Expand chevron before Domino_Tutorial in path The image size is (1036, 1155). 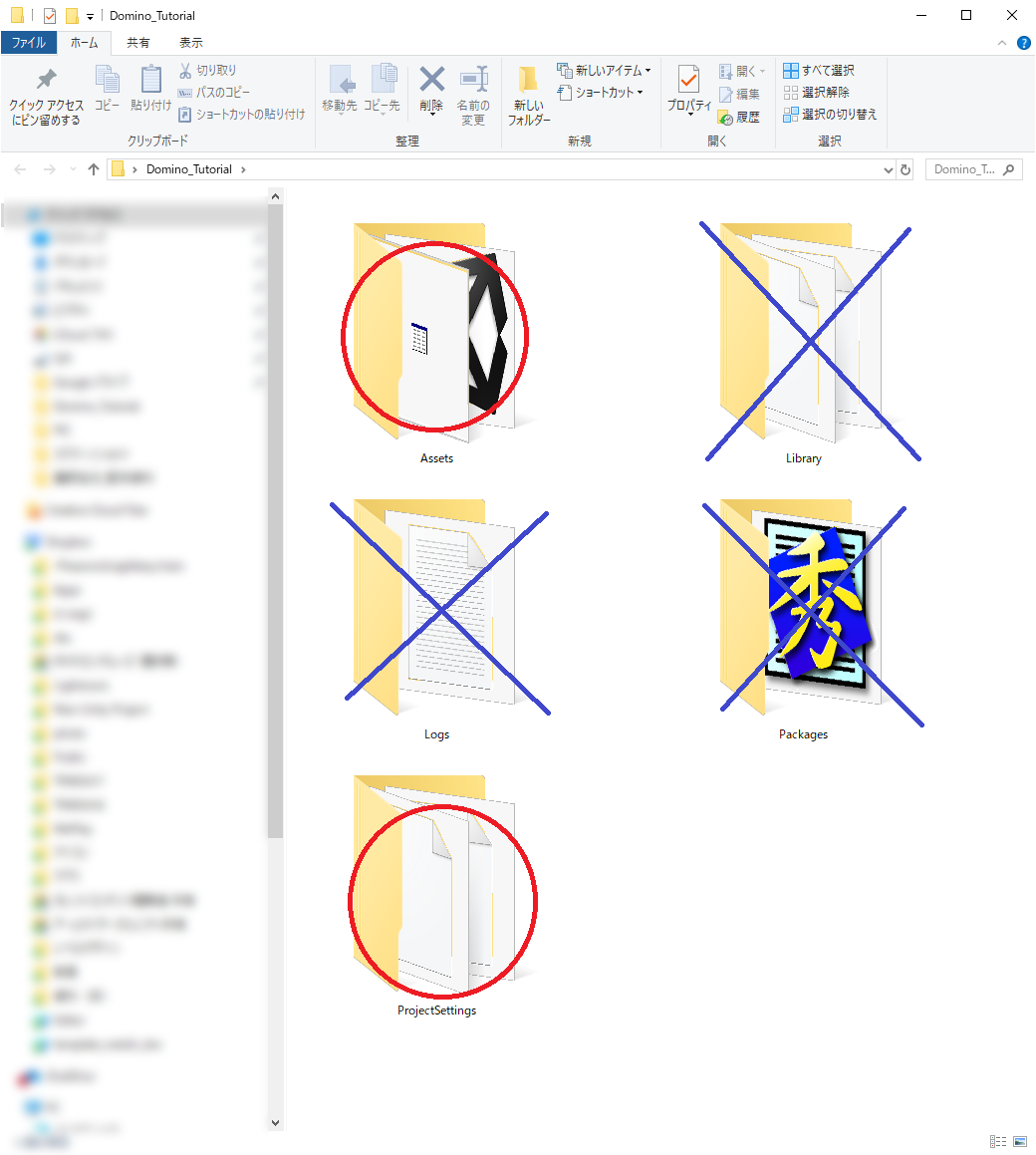[x=134, y=169]
